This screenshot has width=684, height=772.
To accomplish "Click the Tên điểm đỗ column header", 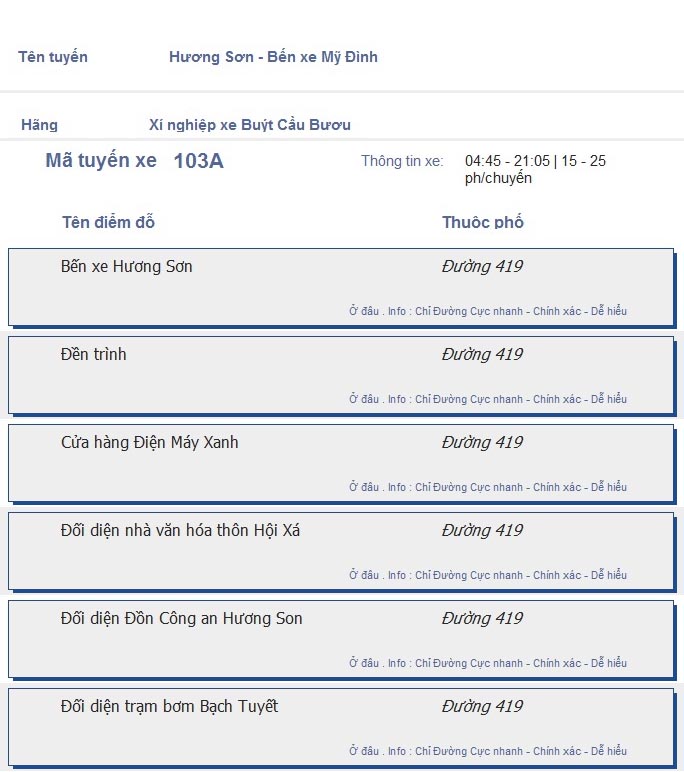I will click(108, 223).
